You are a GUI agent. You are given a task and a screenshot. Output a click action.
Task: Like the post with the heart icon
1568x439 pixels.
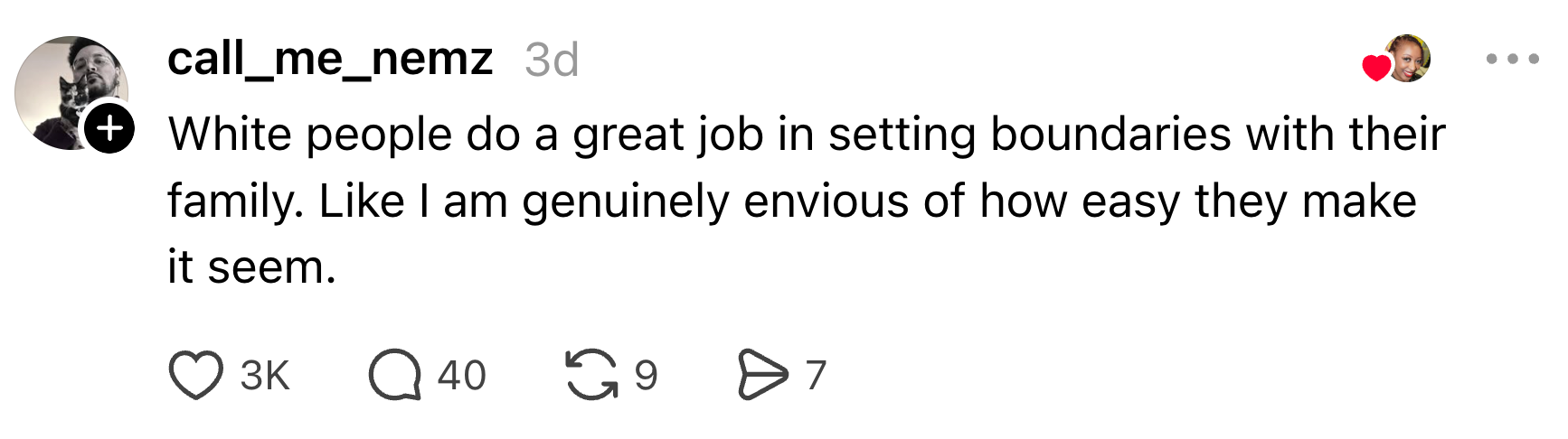click(x=196, y=375)
